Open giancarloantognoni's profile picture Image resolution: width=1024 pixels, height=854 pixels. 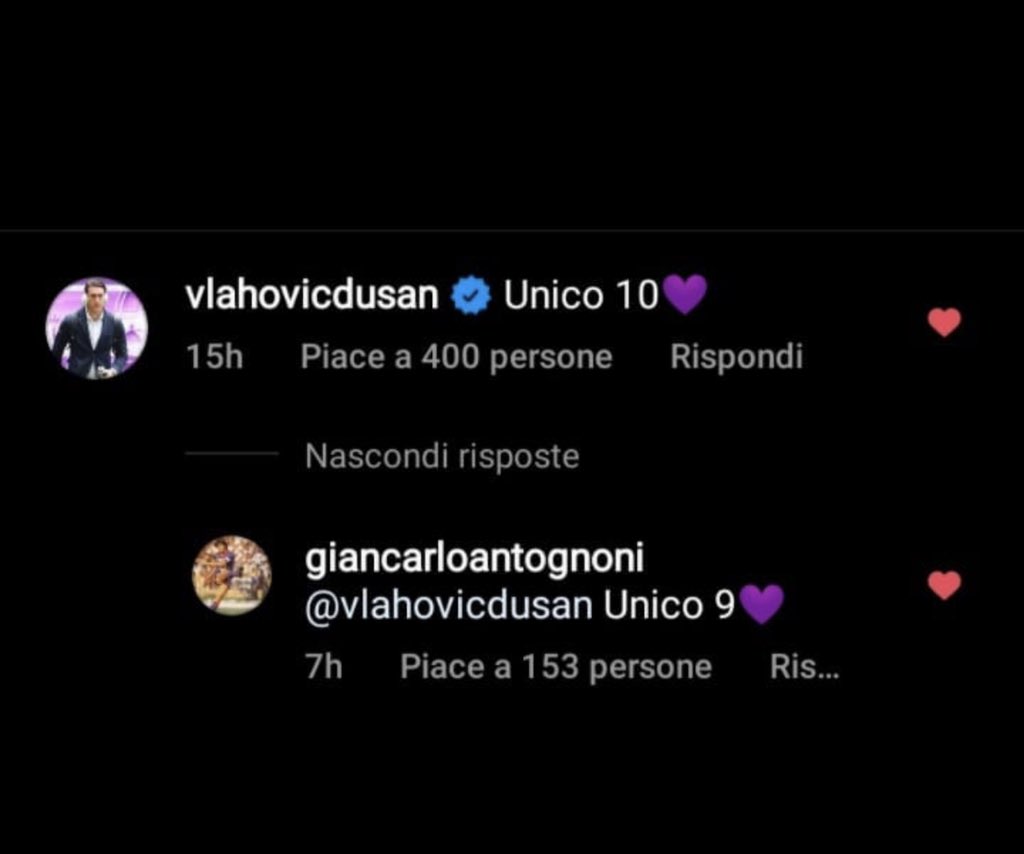click(232, 575)
